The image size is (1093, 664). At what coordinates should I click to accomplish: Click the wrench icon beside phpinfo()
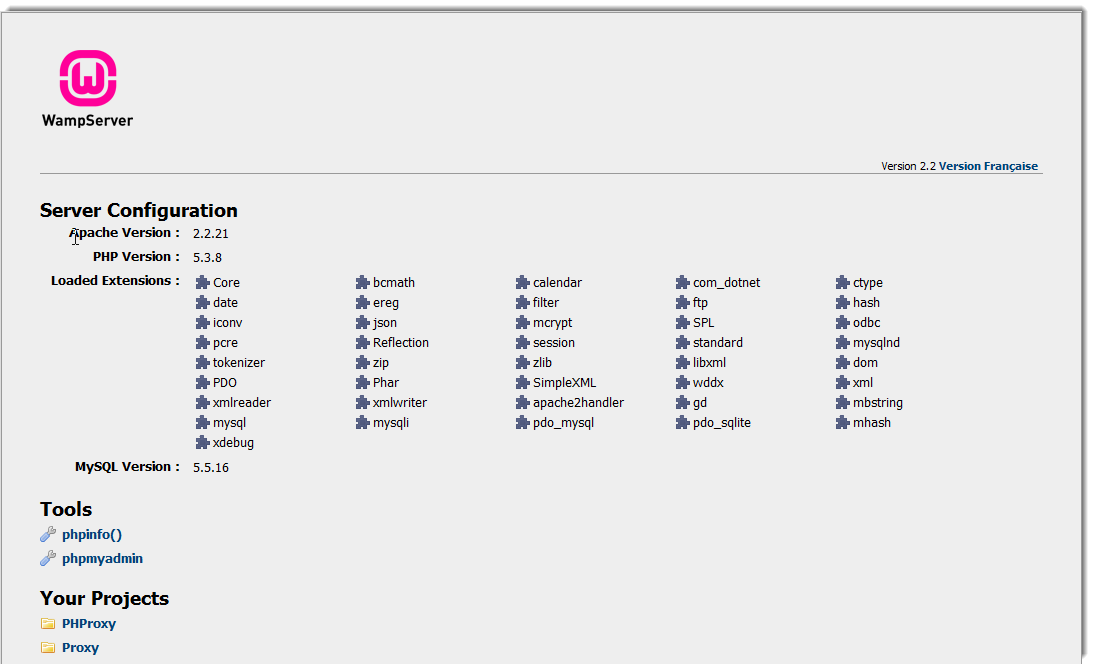tap(48, 534)
